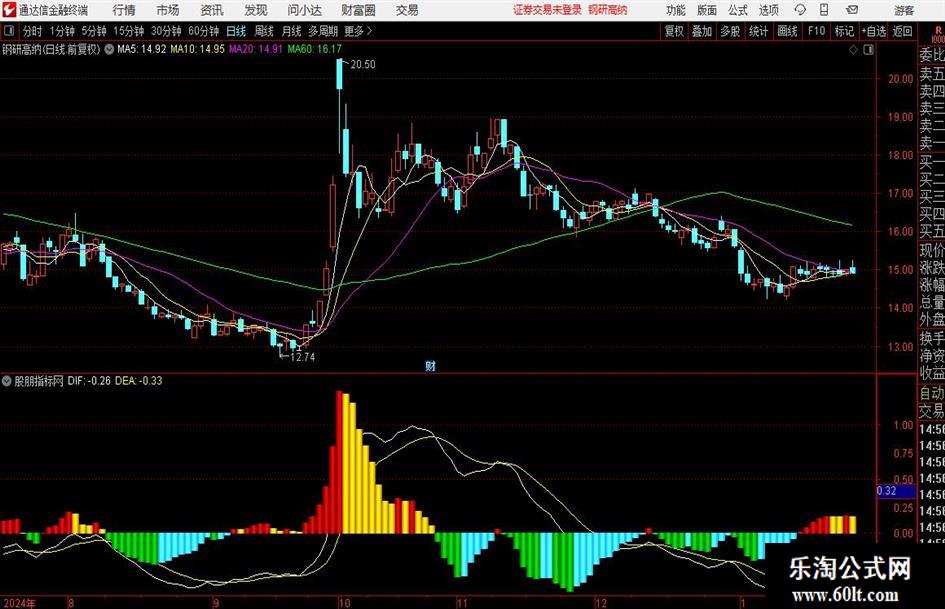Screen dimensions: 945x609
Task: Click the DEA: -0.33 value
Action: point(139,381)
